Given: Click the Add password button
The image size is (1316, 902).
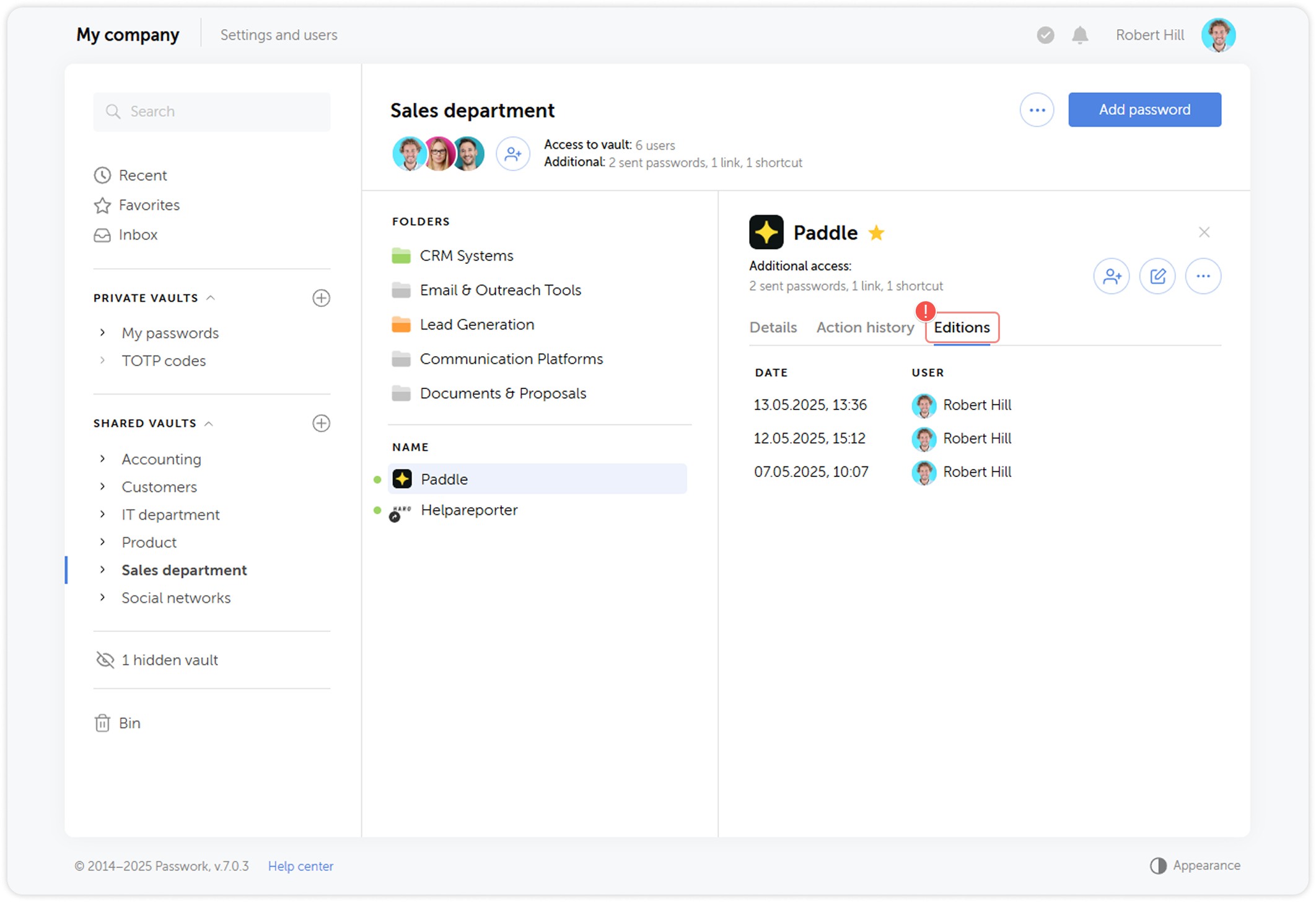Looking at the screenshot, I should click(x=1144, y=110).
